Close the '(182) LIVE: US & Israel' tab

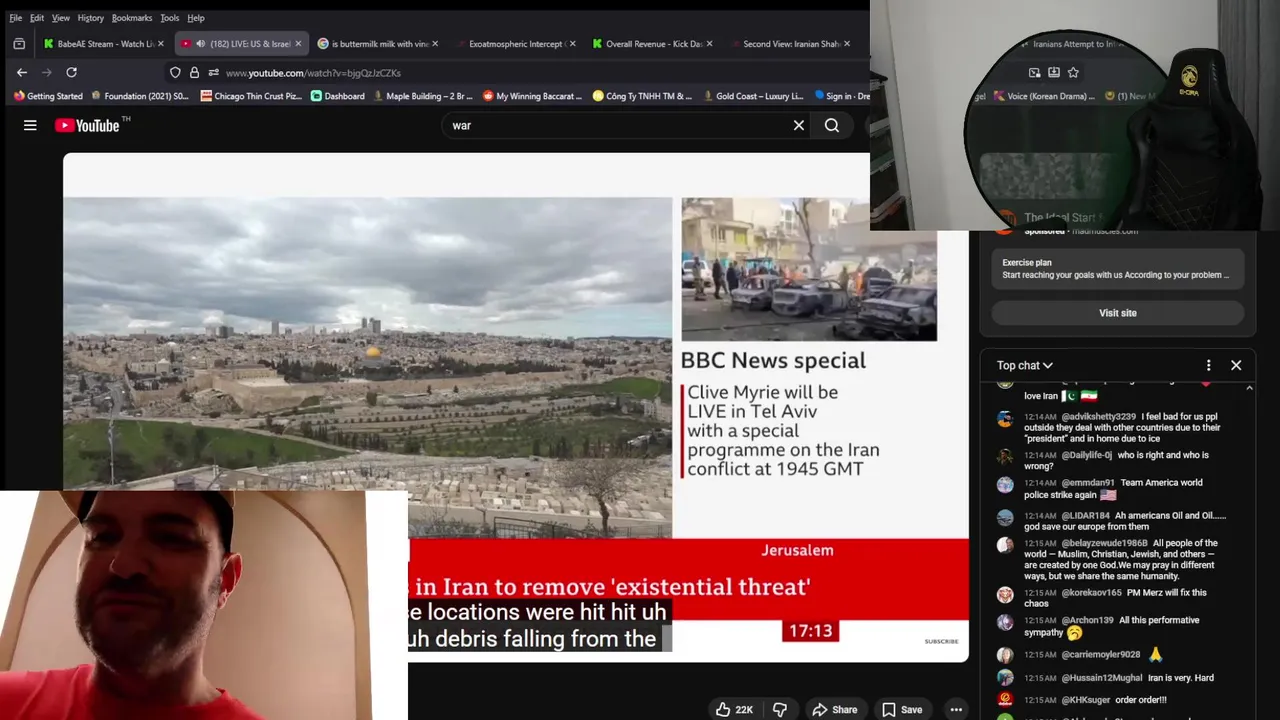(298, 44)
